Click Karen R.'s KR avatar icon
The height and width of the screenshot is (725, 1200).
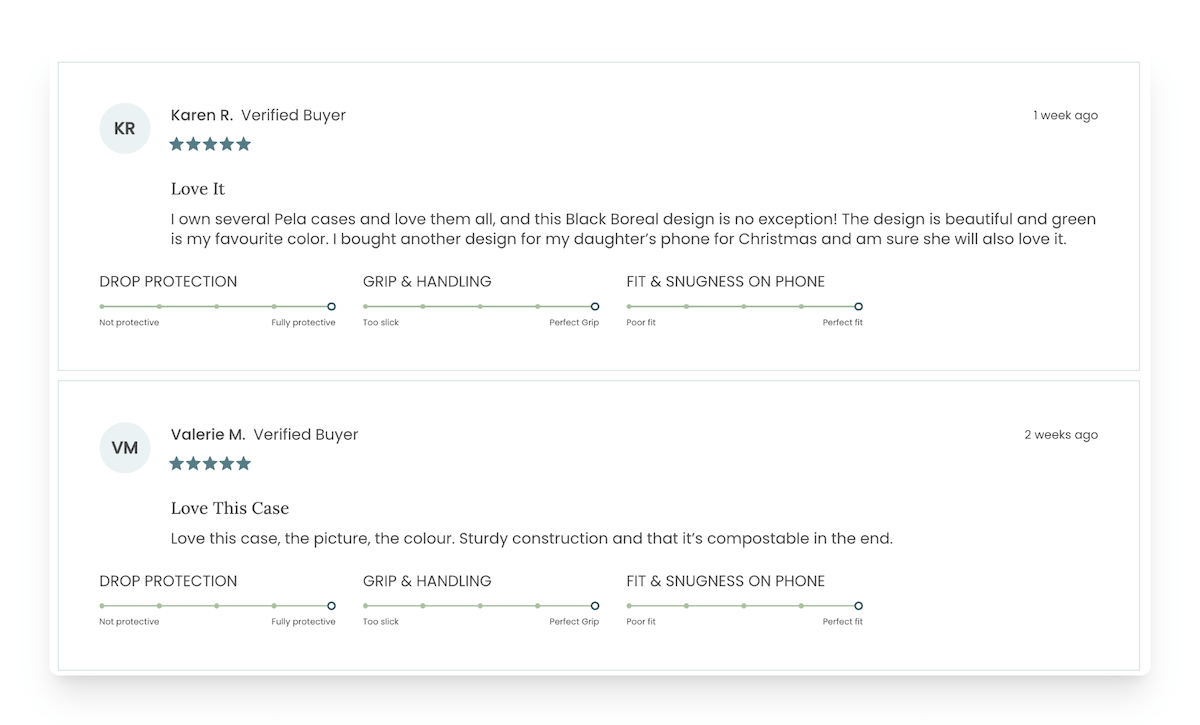click(x=124, y=128)
